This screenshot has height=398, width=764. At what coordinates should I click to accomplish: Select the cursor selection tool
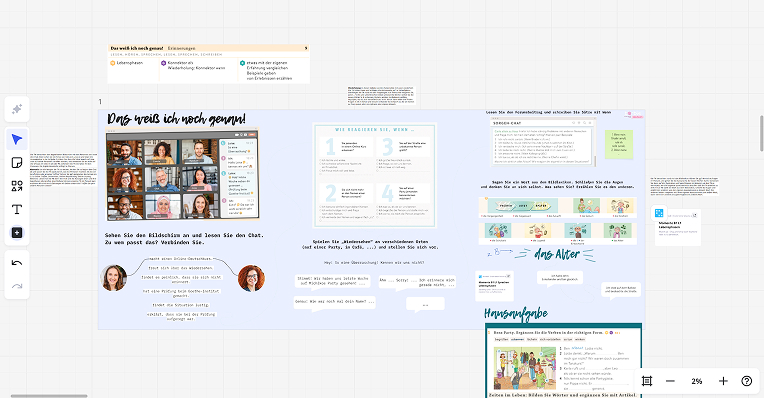tap(17, 140)
